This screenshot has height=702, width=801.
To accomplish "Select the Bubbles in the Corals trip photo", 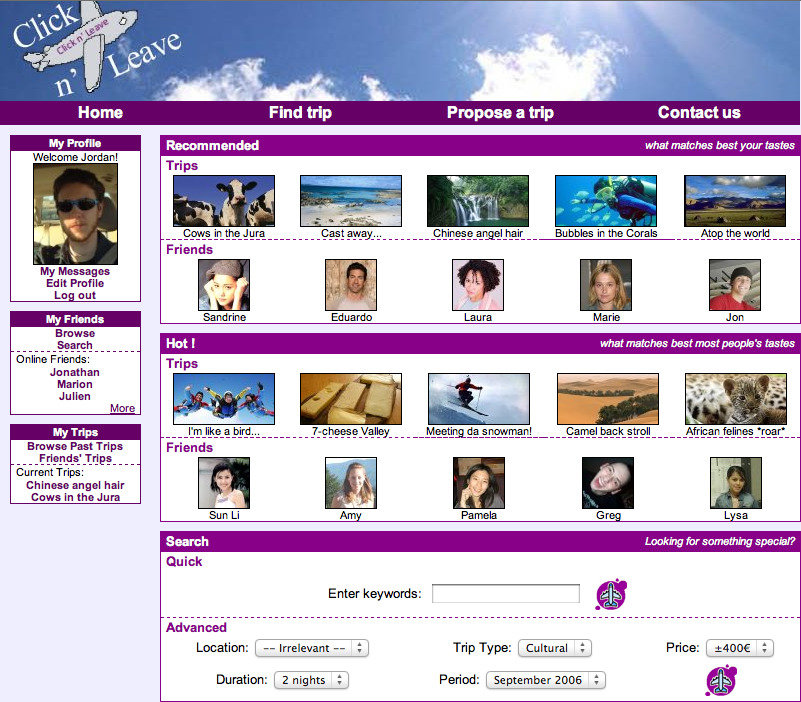I will [x=606, y=201].
